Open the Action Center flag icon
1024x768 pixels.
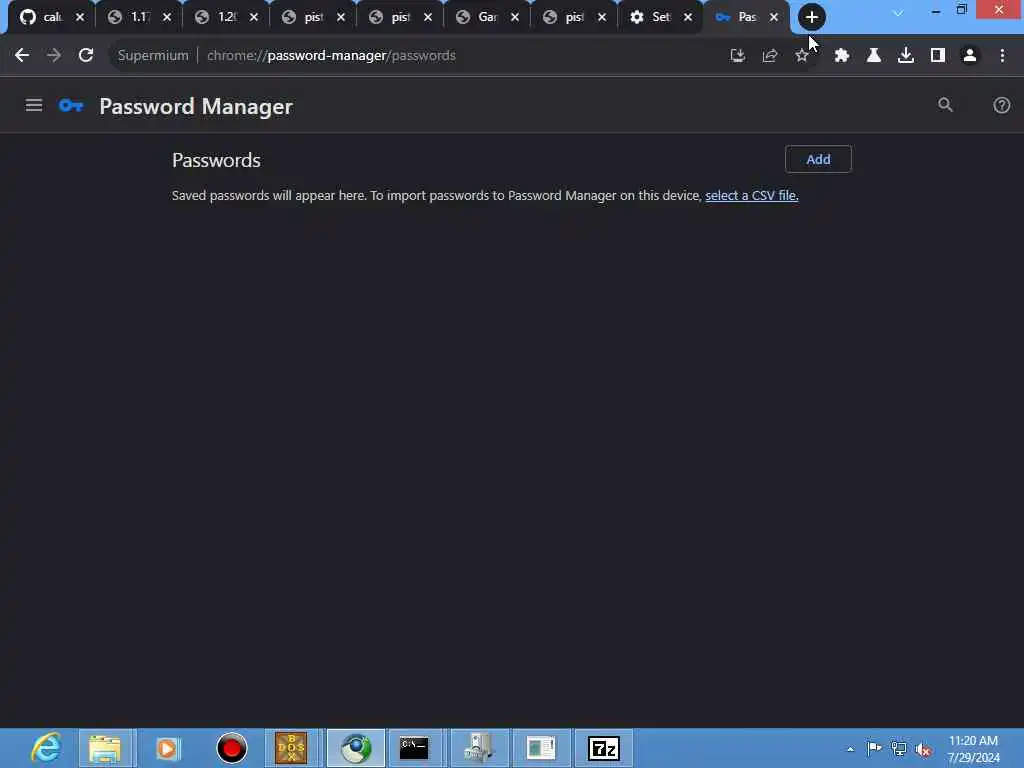pos(874,748)
